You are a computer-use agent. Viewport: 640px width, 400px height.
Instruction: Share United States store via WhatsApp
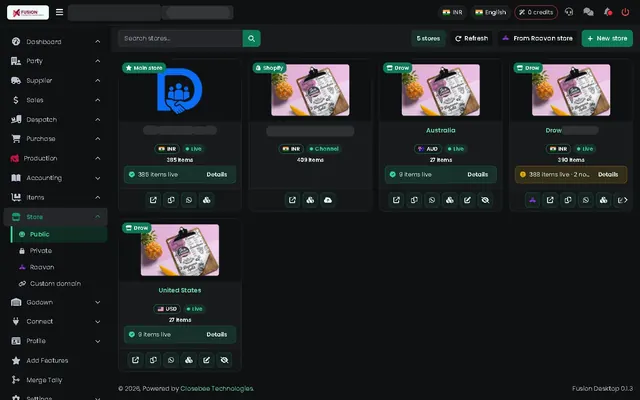[171, 360]
